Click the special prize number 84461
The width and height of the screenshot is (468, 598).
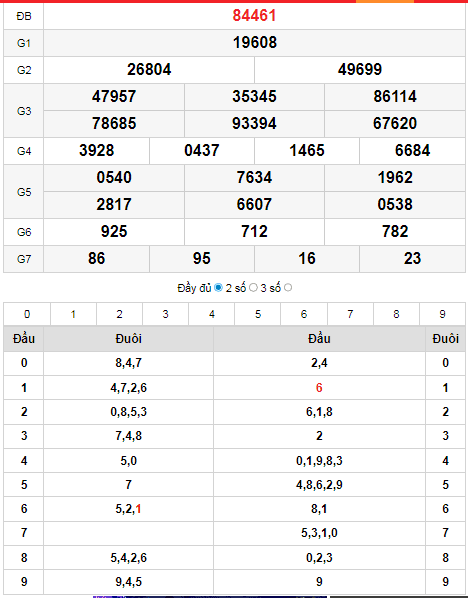[254, 16]
